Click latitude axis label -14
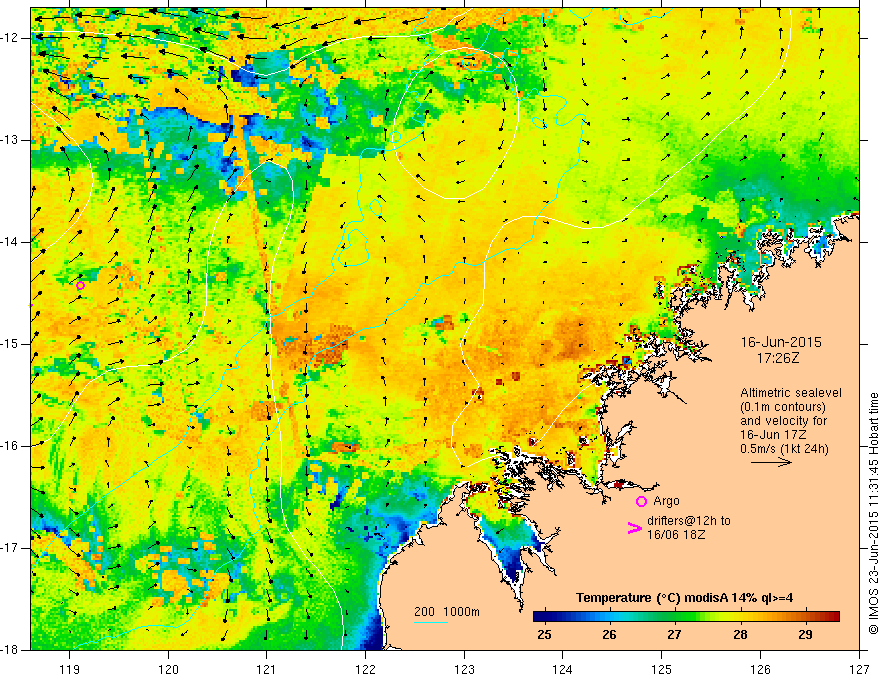This screenshot has height=680, width=880. (x=12, y=242)
